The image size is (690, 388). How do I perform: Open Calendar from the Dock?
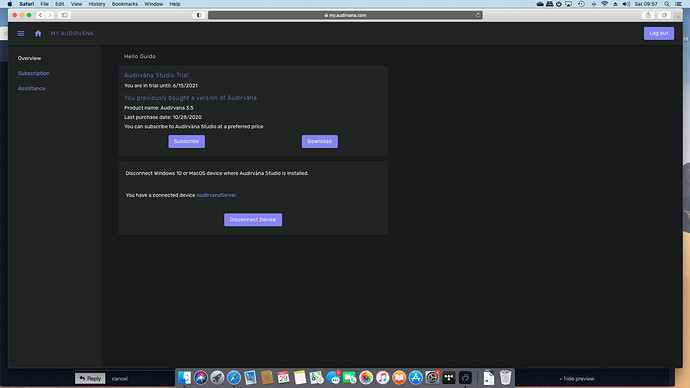click(283, 377)
